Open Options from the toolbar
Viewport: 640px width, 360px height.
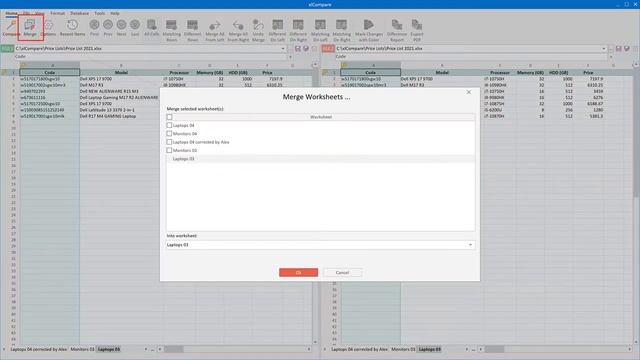(x=48, y=28)
